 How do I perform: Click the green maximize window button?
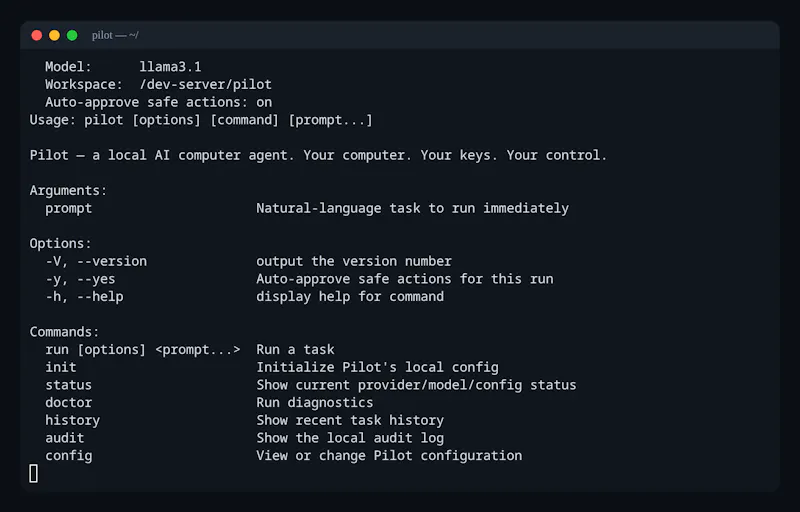(x=72, y=35)
